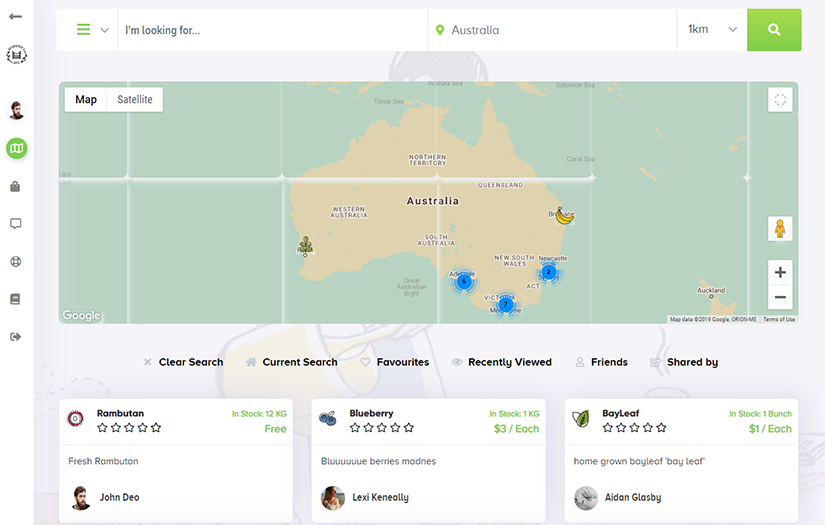Open the Rambutan listing title

point(120,413)
